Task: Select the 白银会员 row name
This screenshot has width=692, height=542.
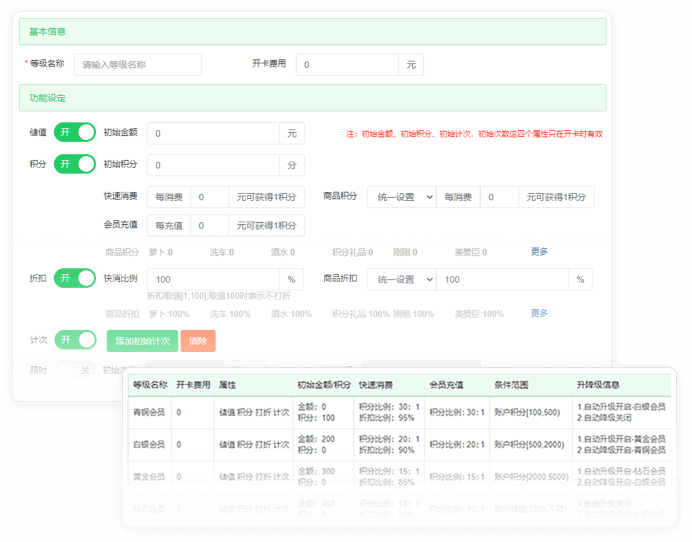Action: click(x=149, y=444)
